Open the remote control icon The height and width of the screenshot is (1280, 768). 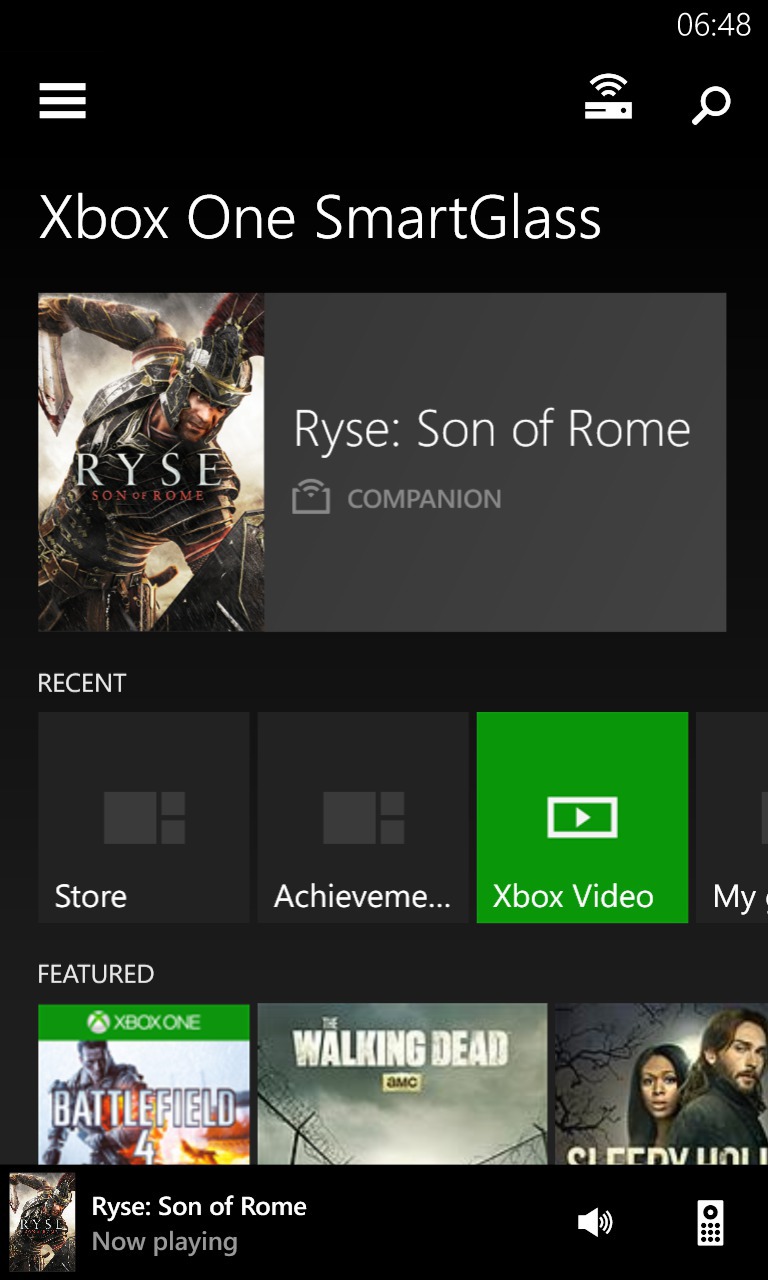coord(710,1222)
